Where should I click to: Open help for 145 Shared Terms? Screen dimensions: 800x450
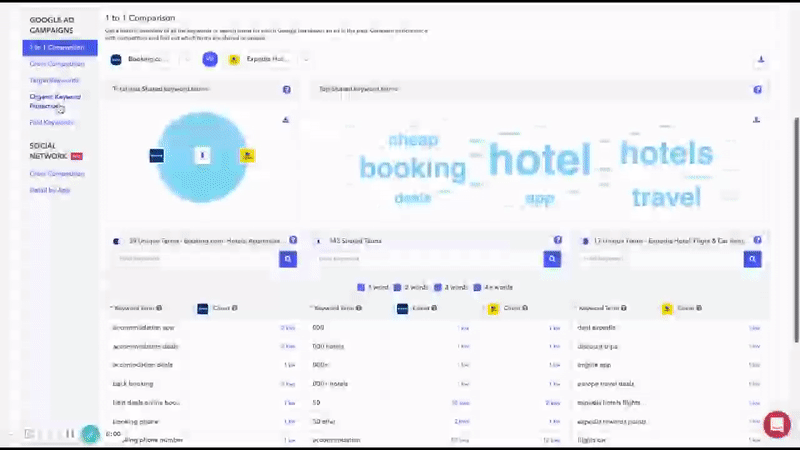click(558, 240)
